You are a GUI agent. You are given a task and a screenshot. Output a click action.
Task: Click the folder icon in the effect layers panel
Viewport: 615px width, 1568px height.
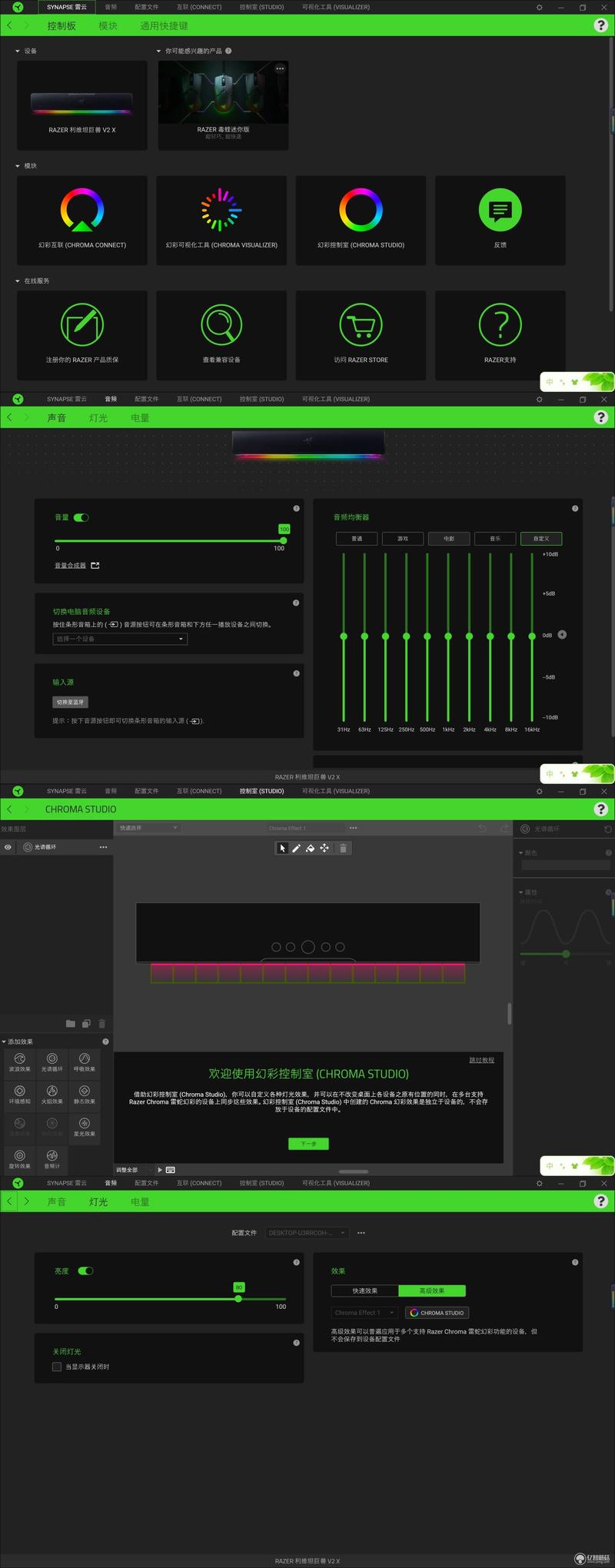coord(71,1023)
